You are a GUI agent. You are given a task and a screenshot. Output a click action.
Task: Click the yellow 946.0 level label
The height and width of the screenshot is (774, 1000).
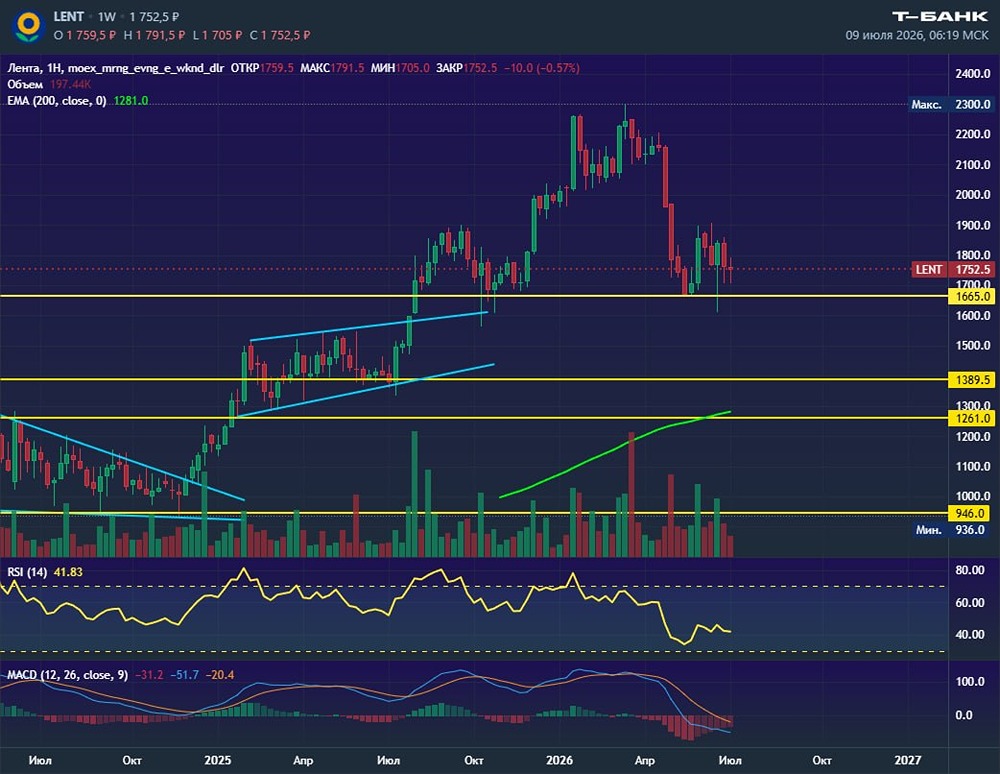coord(972,513)
